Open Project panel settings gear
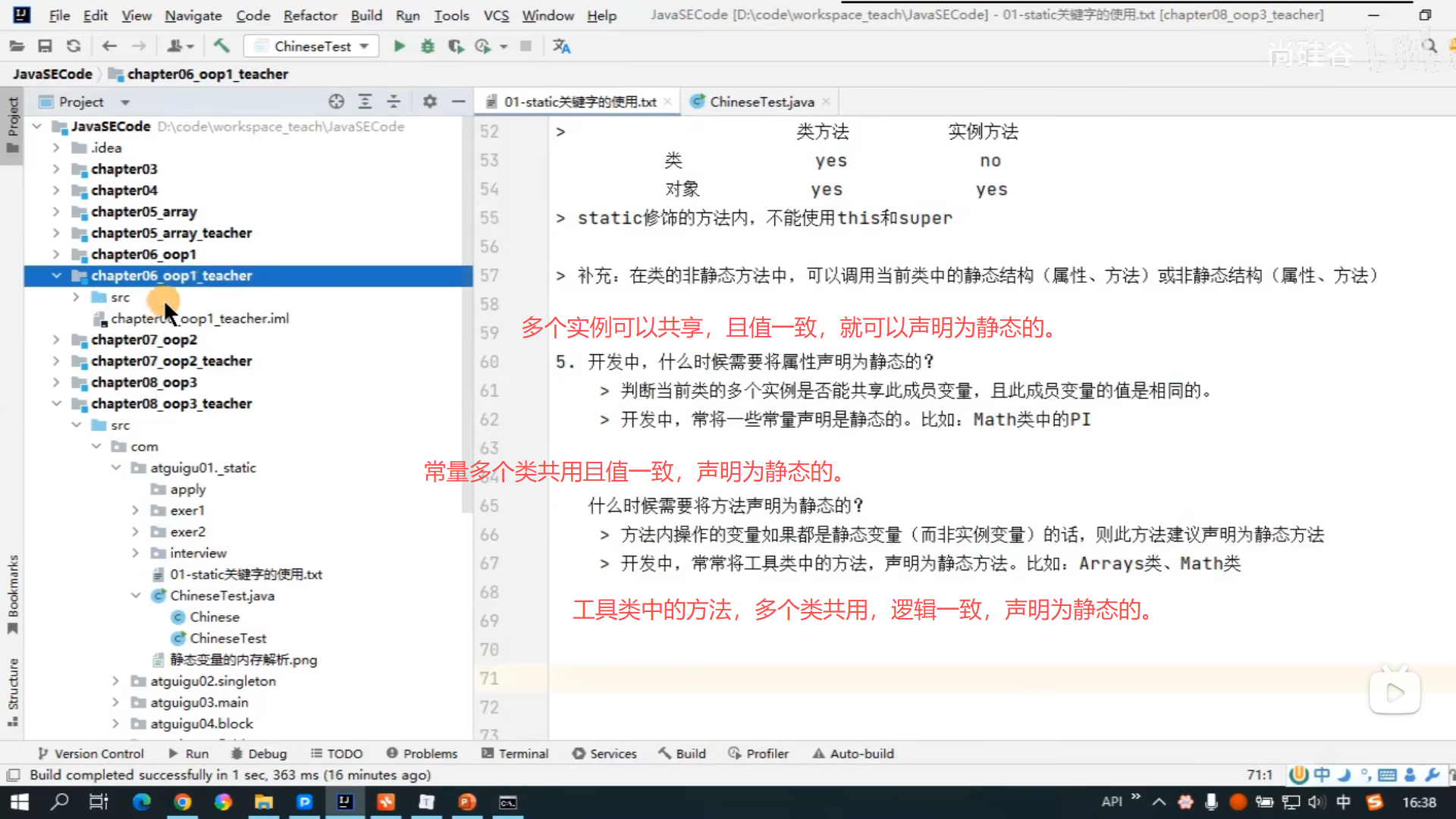 [x=430, y=102]
